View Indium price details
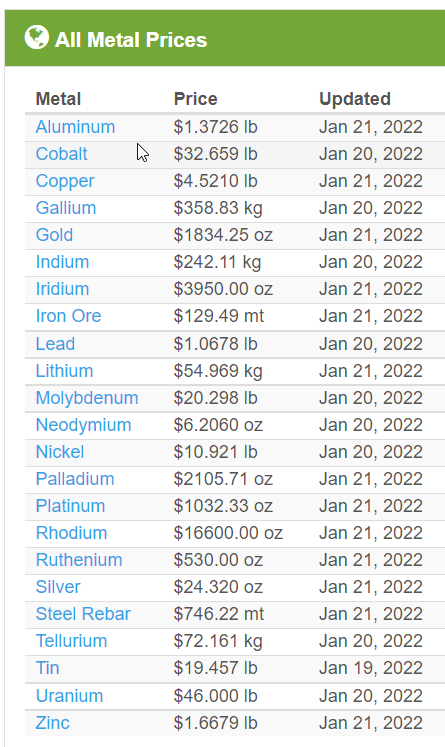445x747 pixels. pos(62,262)
